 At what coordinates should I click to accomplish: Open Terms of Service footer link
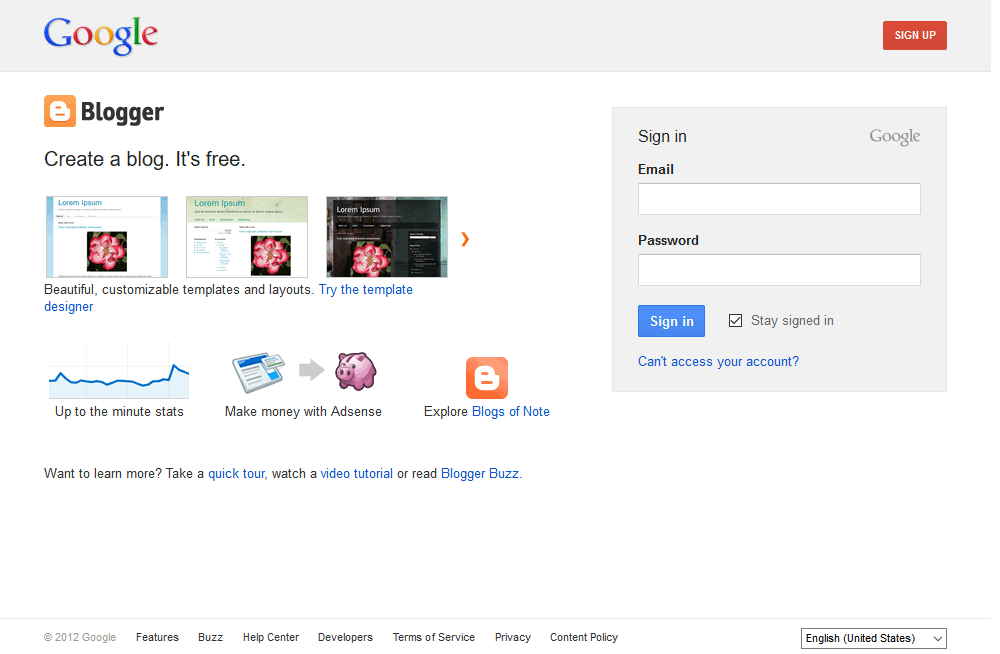coord(434,637)
